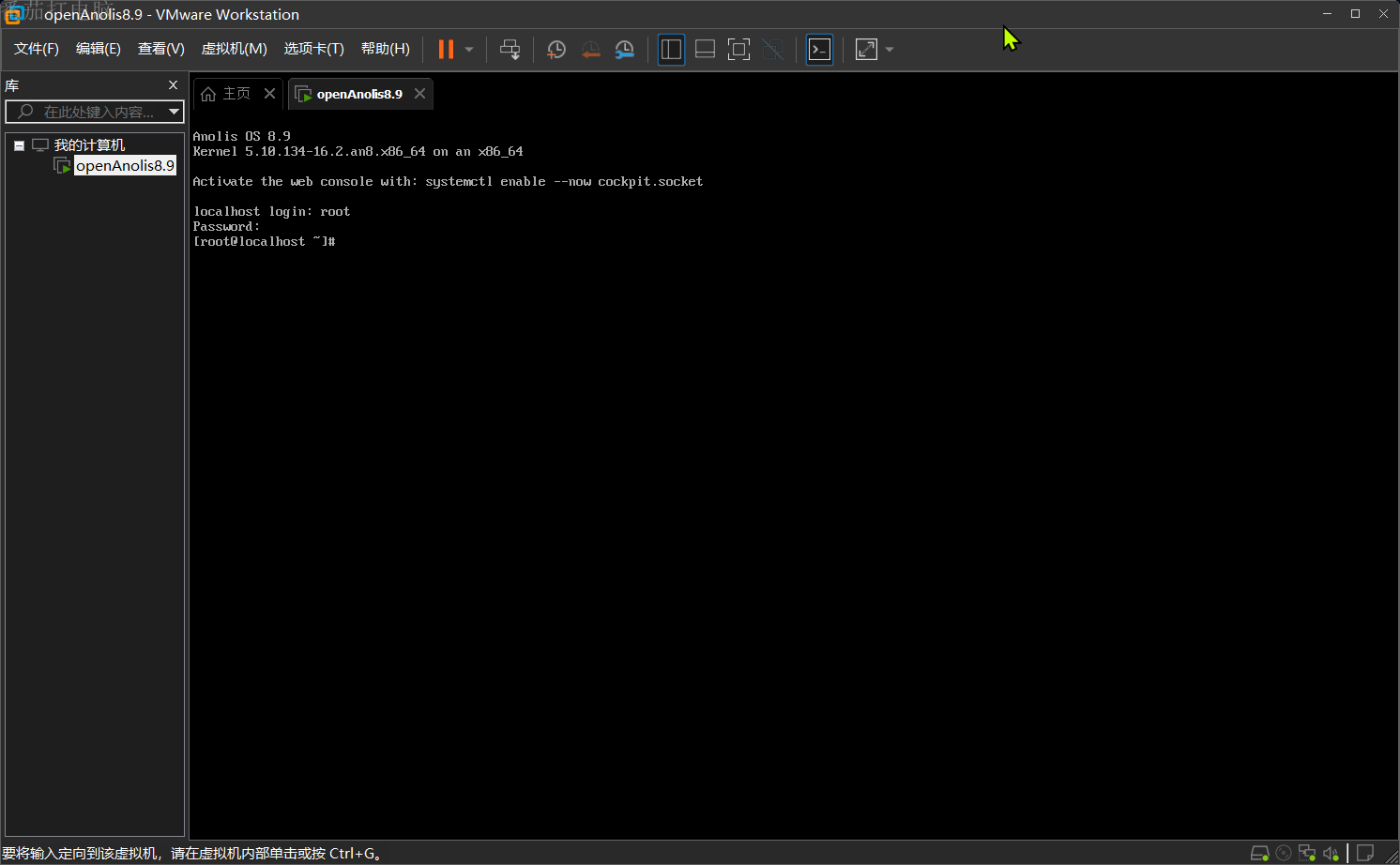Toggle the console view button
Image resolution: width=1400 pixels, height=865 pixels.
(x=819, y=50)
